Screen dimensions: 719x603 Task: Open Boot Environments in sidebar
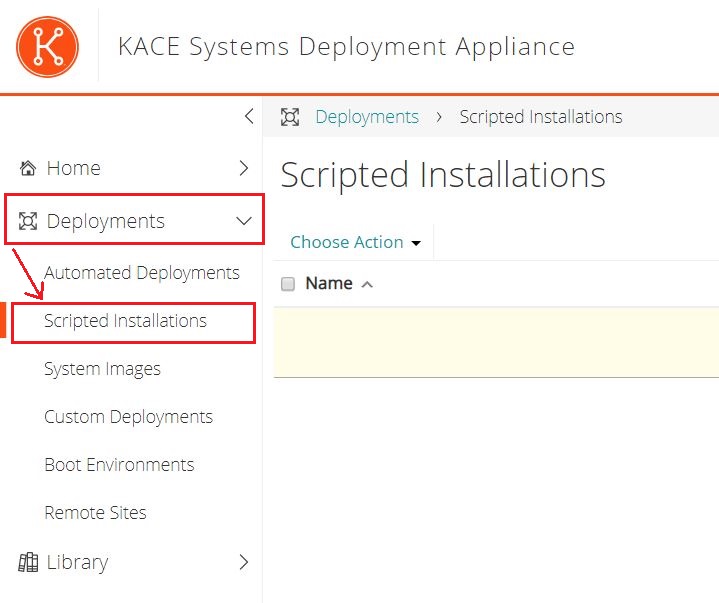[119, 465]
